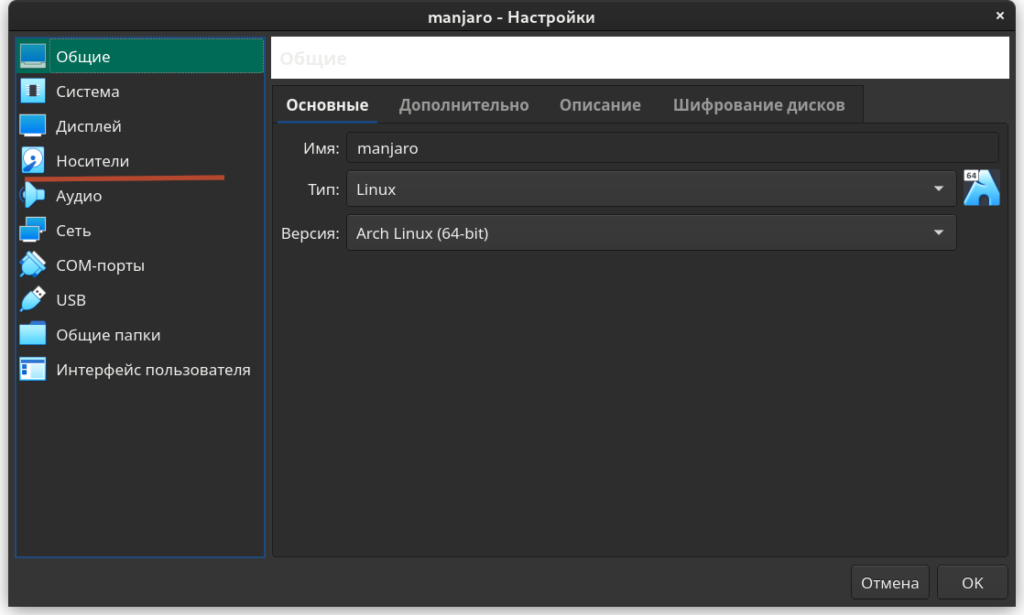This screenshot has height=615, width=1024.
Task: Click the System (Система) chip icon
Action: pyautogui.click(x=33, y=91)
